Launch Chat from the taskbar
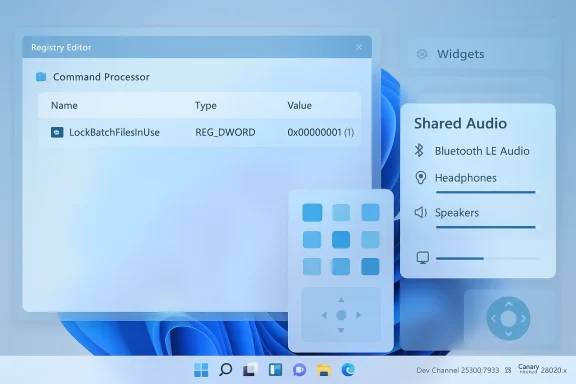The height and width of the screenshot is (384, 576). [299, 370]
